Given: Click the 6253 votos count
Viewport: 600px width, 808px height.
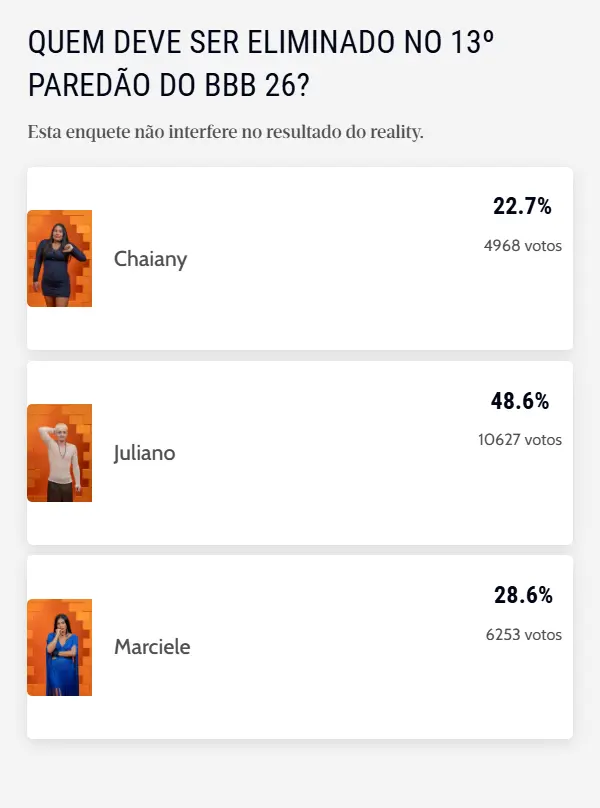Looking at the screenshot, I should 523,633.
